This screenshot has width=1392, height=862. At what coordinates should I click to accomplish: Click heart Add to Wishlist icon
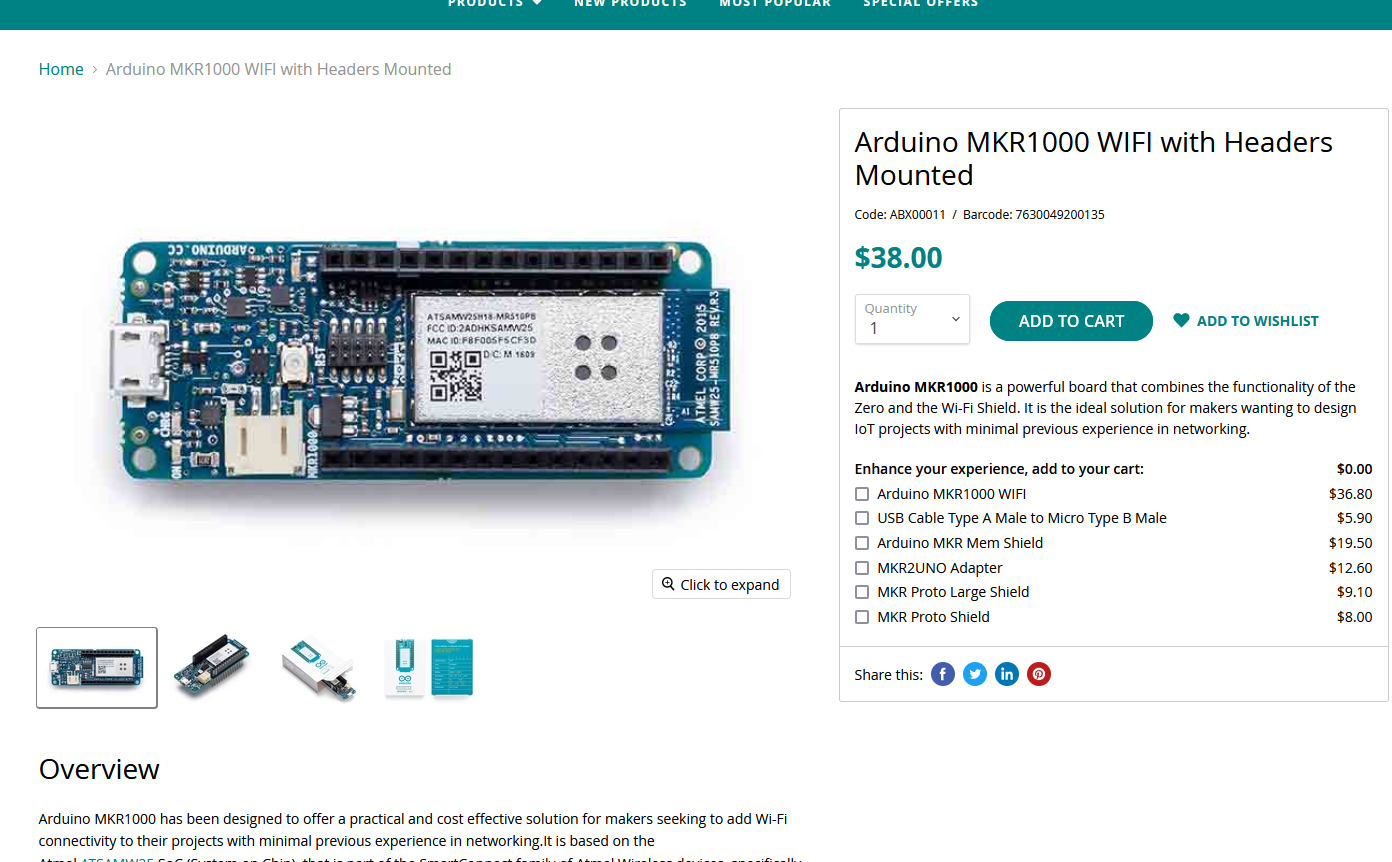(1181, 321)
